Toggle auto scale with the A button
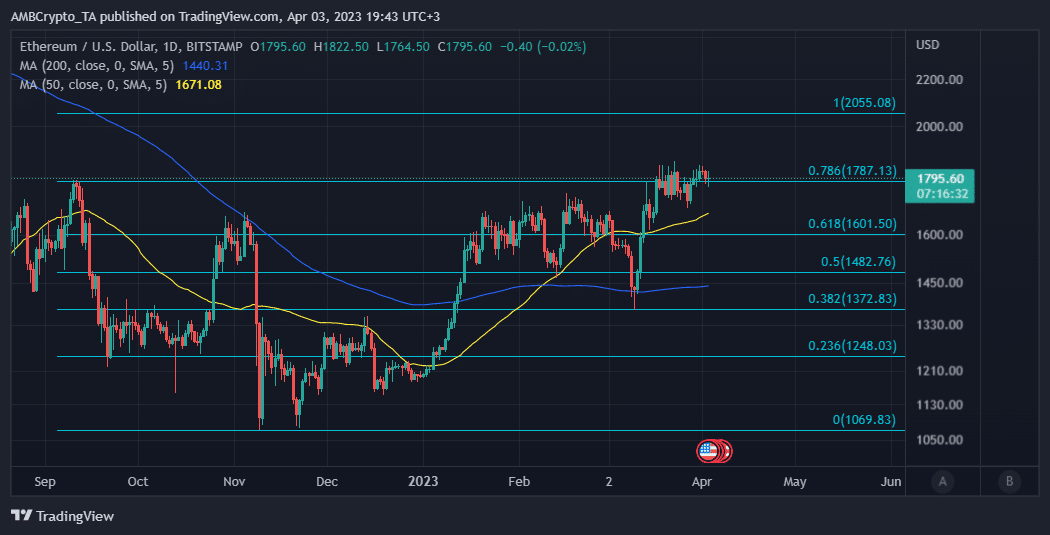Image resolution: width=1050 pixels, height=535 pixels. [x=941, y=482]
